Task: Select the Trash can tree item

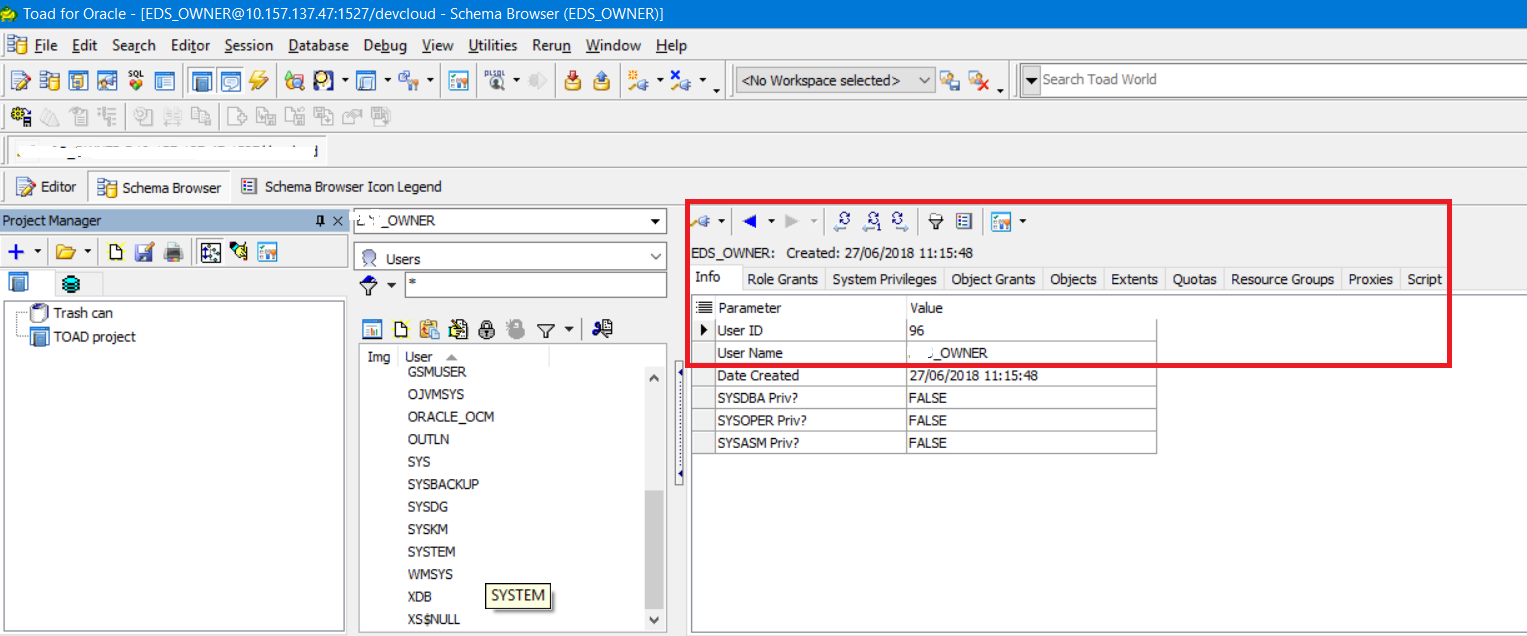Action: click(x=83, y=313)
